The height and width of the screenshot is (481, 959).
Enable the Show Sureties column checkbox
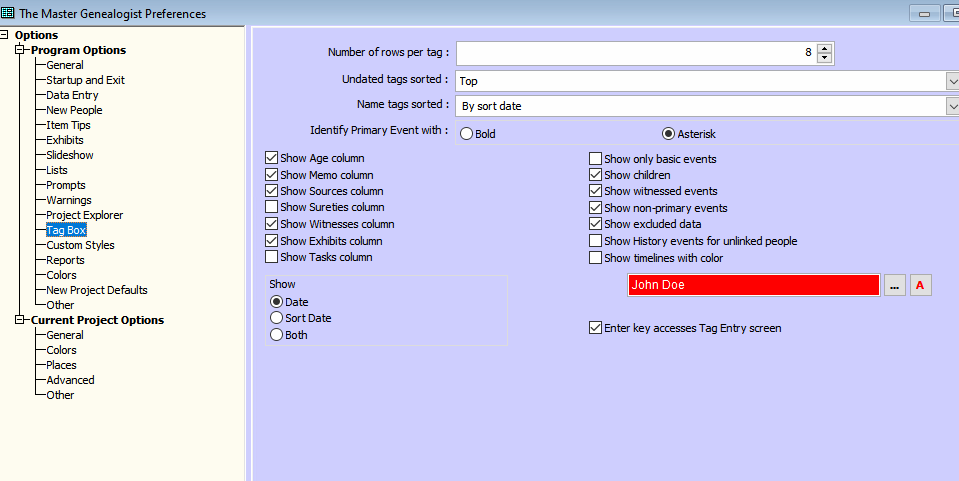[271, 207]
